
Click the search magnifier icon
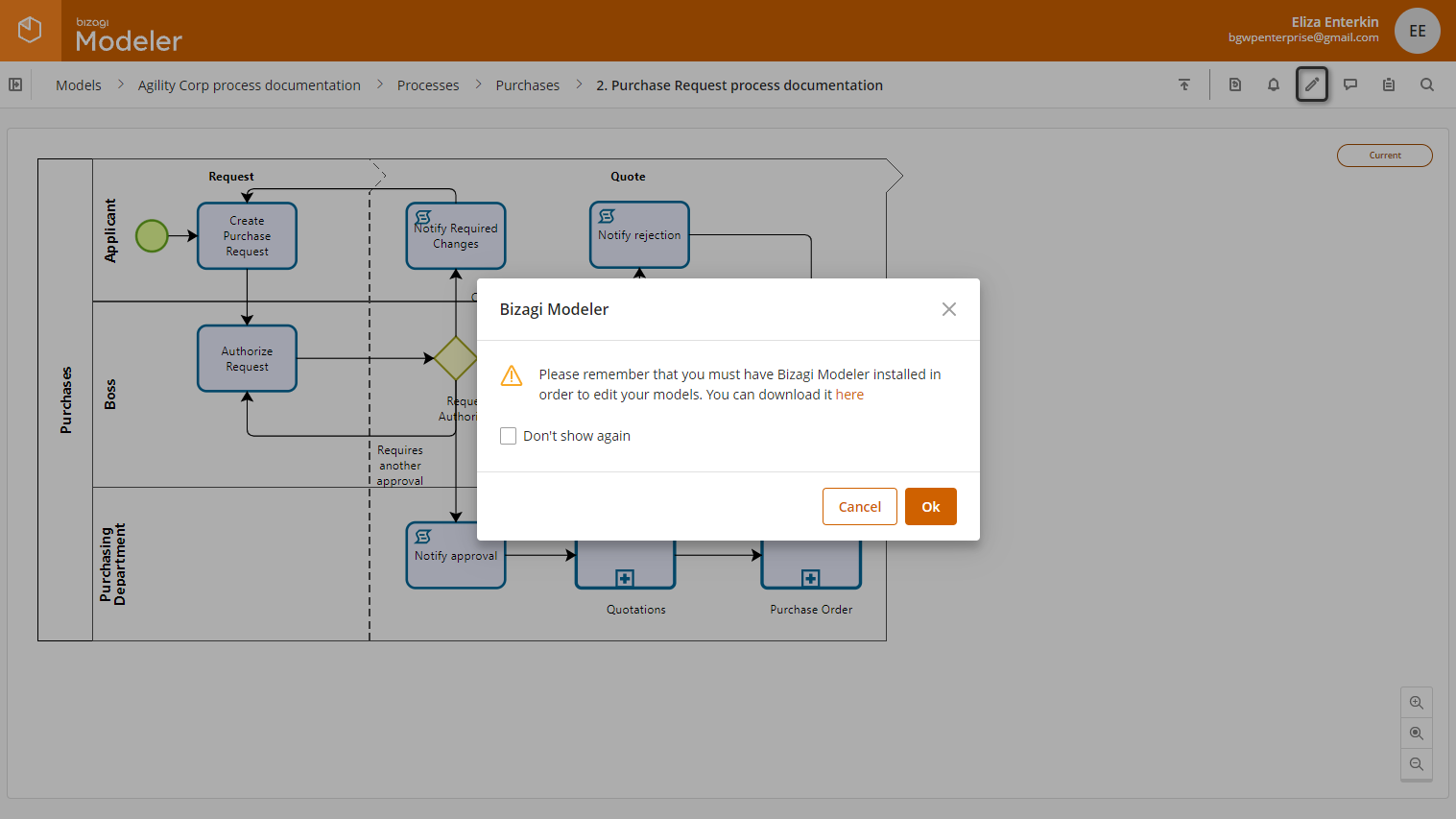[x=1427, y=84]
